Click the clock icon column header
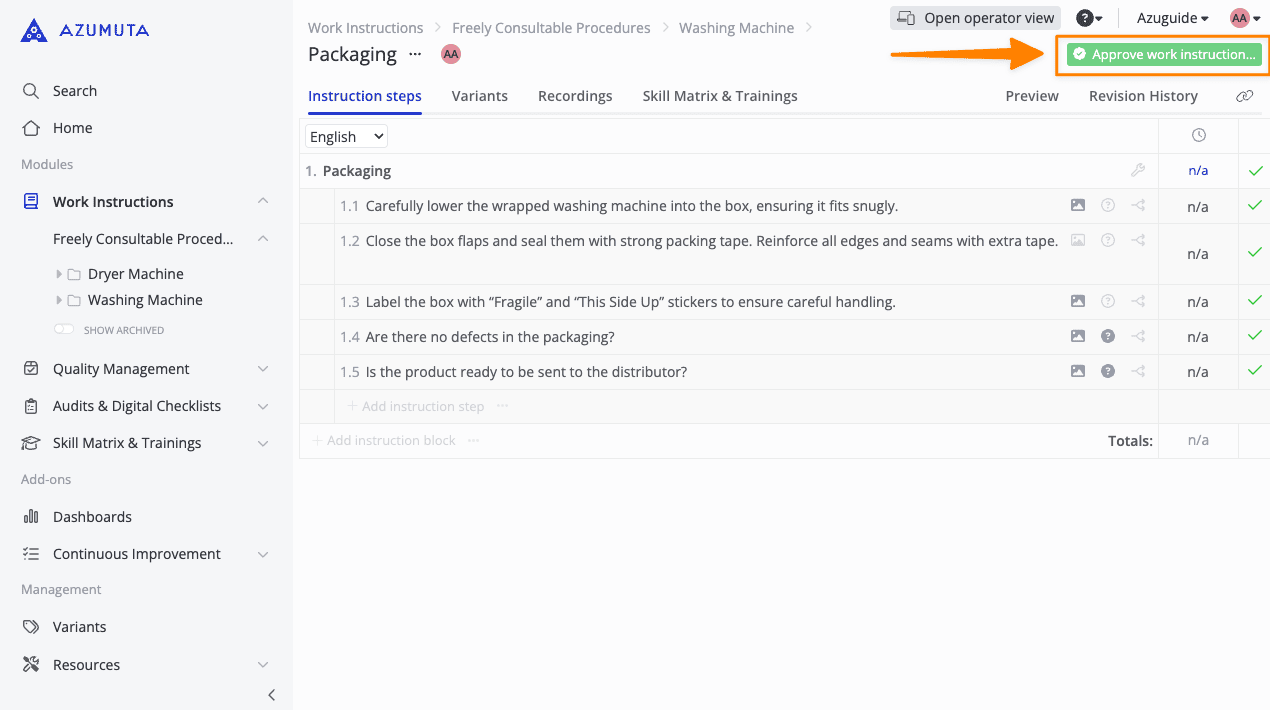 click(x=1198, y=136)
